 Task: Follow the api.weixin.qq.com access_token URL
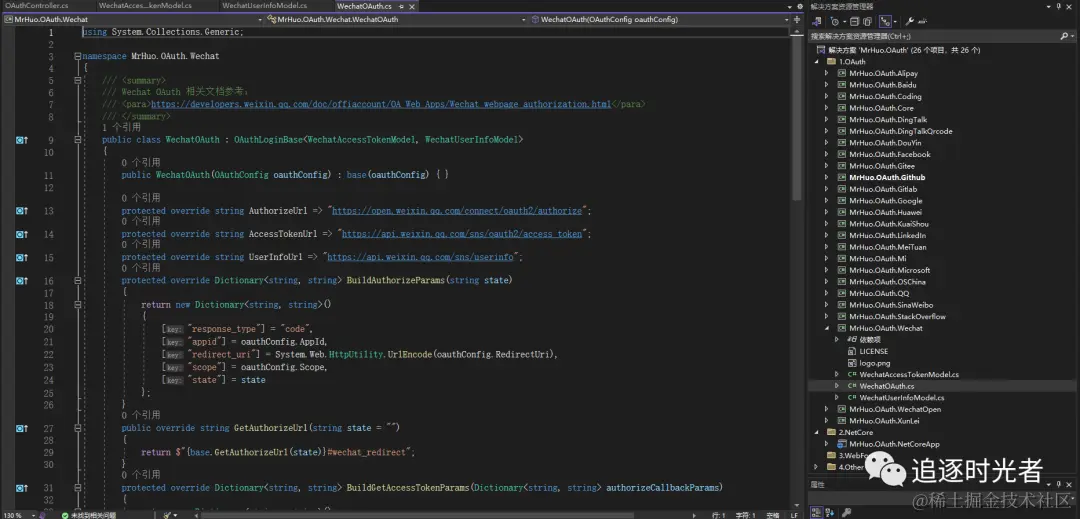(x=462, y=234)
